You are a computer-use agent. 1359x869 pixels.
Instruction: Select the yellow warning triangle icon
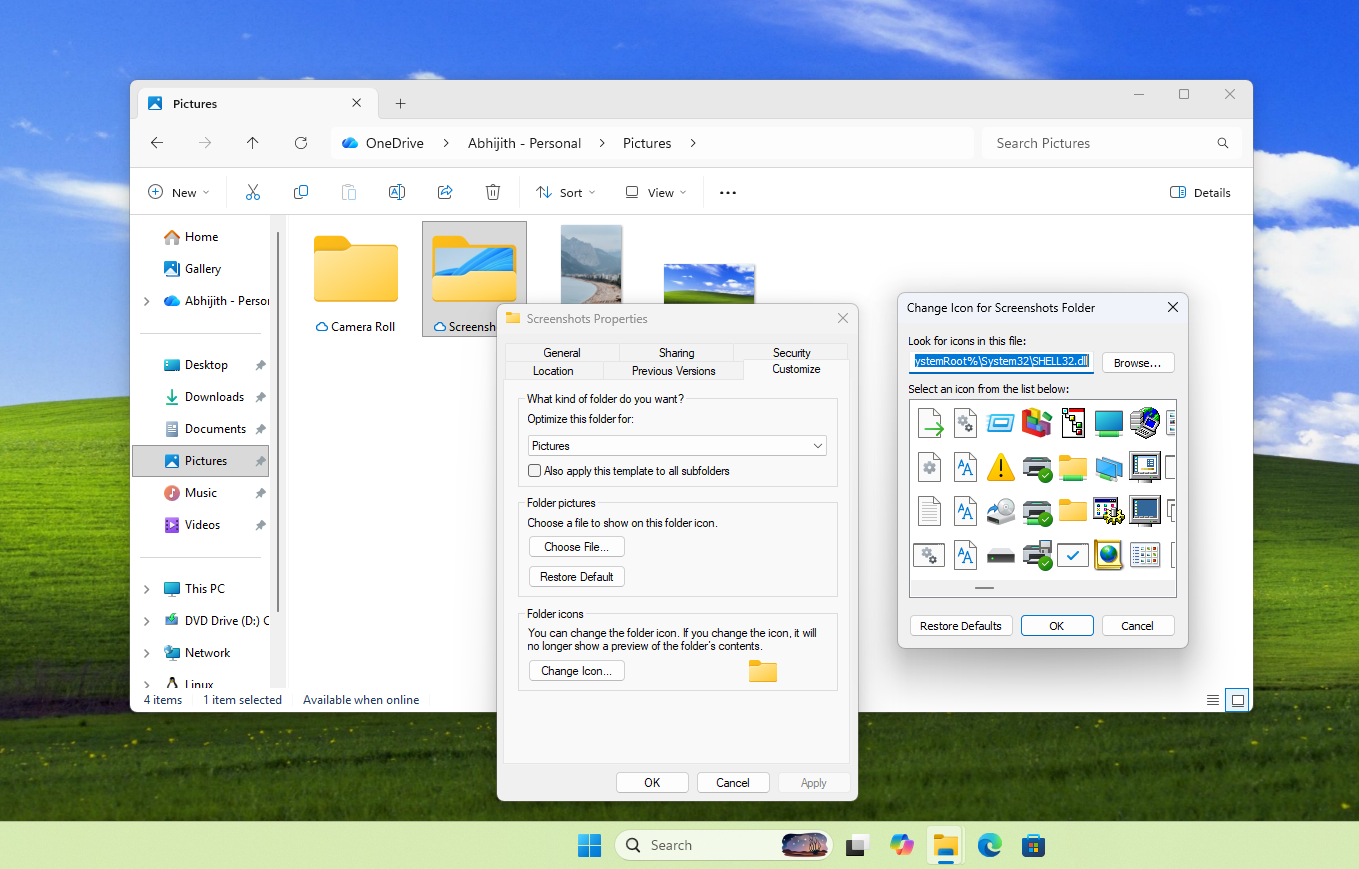pyautogui.click(x=1001, y=466)
